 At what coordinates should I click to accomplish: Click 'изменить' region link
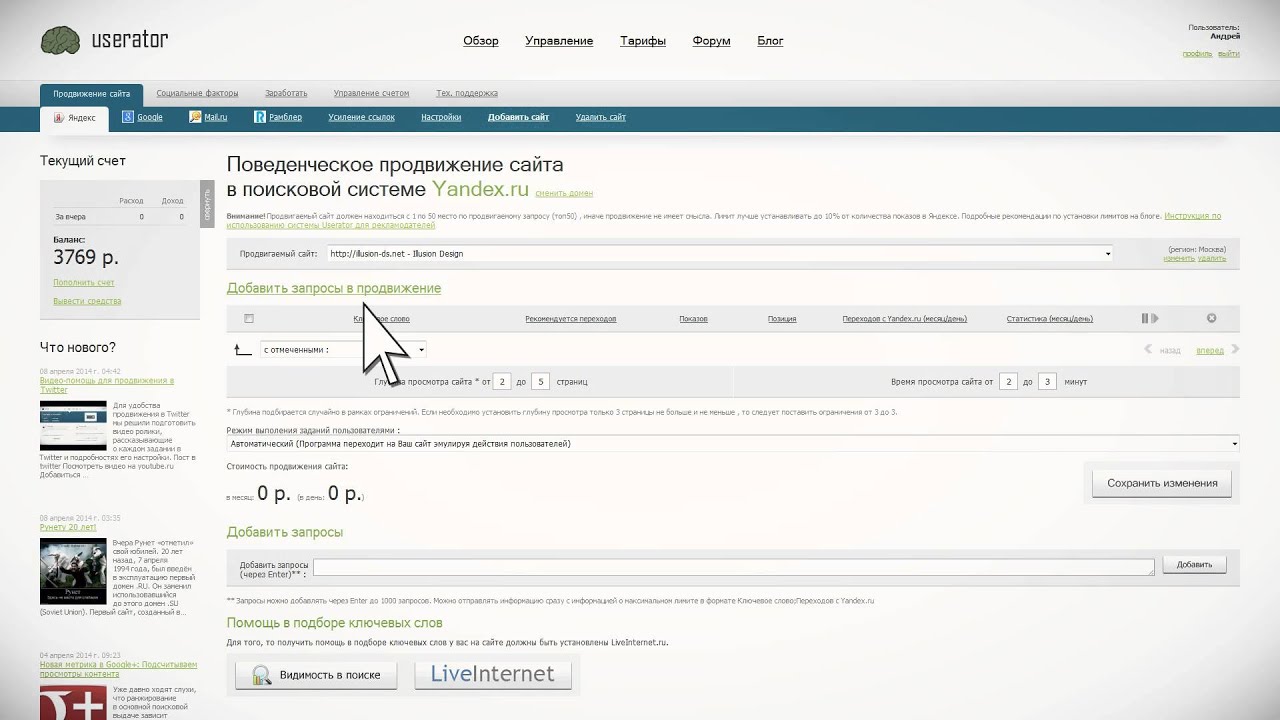[x=1179, y=258]
